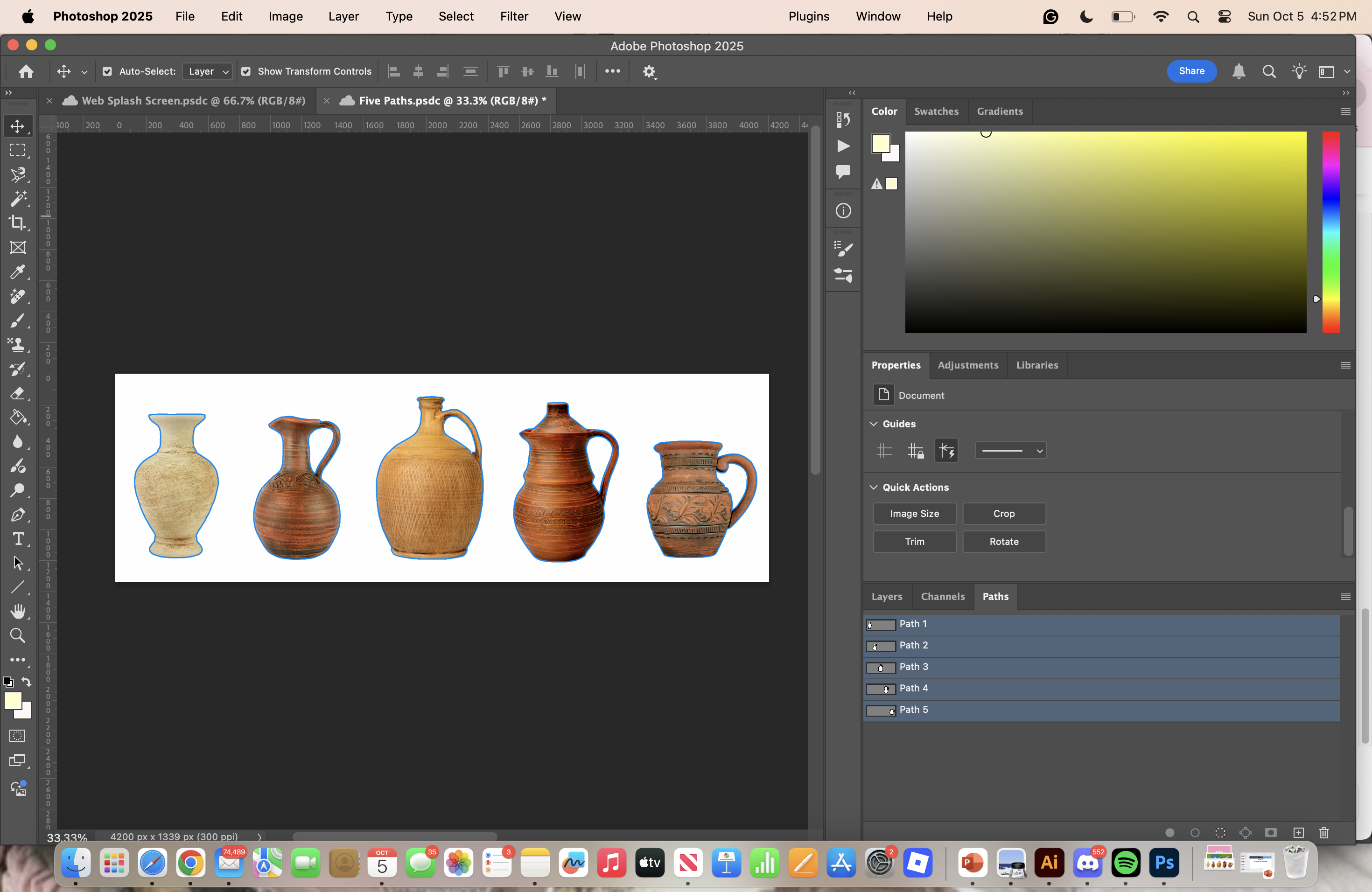Screen dimensions: 1372x892
Task: Toggle Quick Mask mode
Action: click(17, 736)
